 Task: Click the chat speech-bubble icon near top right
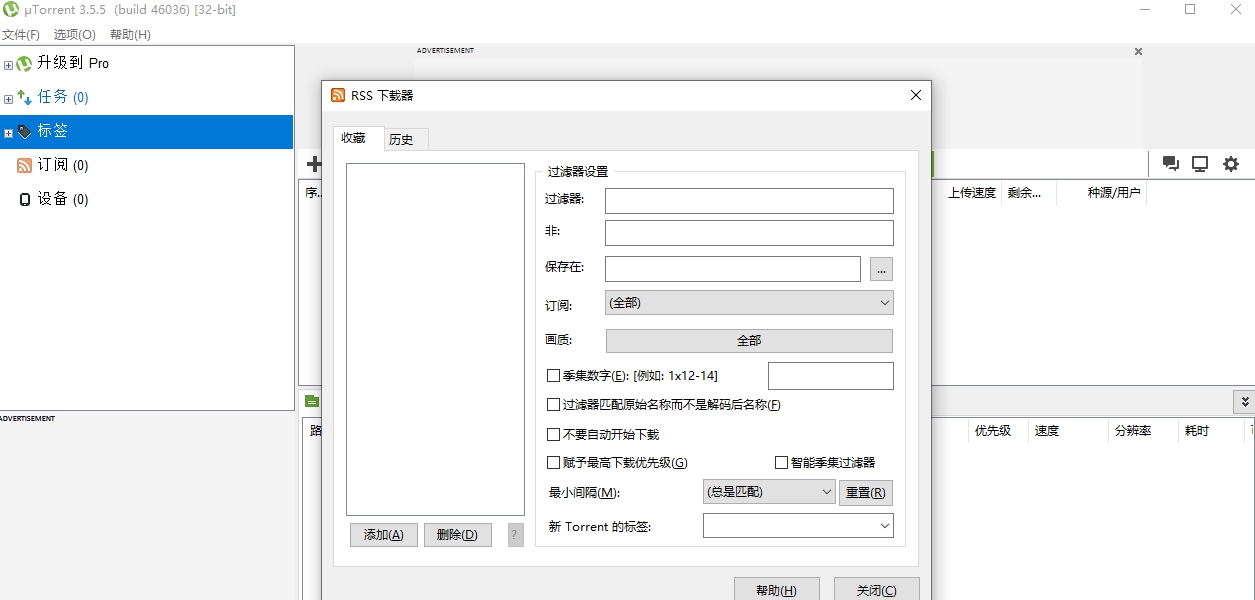pos(1170,164)
